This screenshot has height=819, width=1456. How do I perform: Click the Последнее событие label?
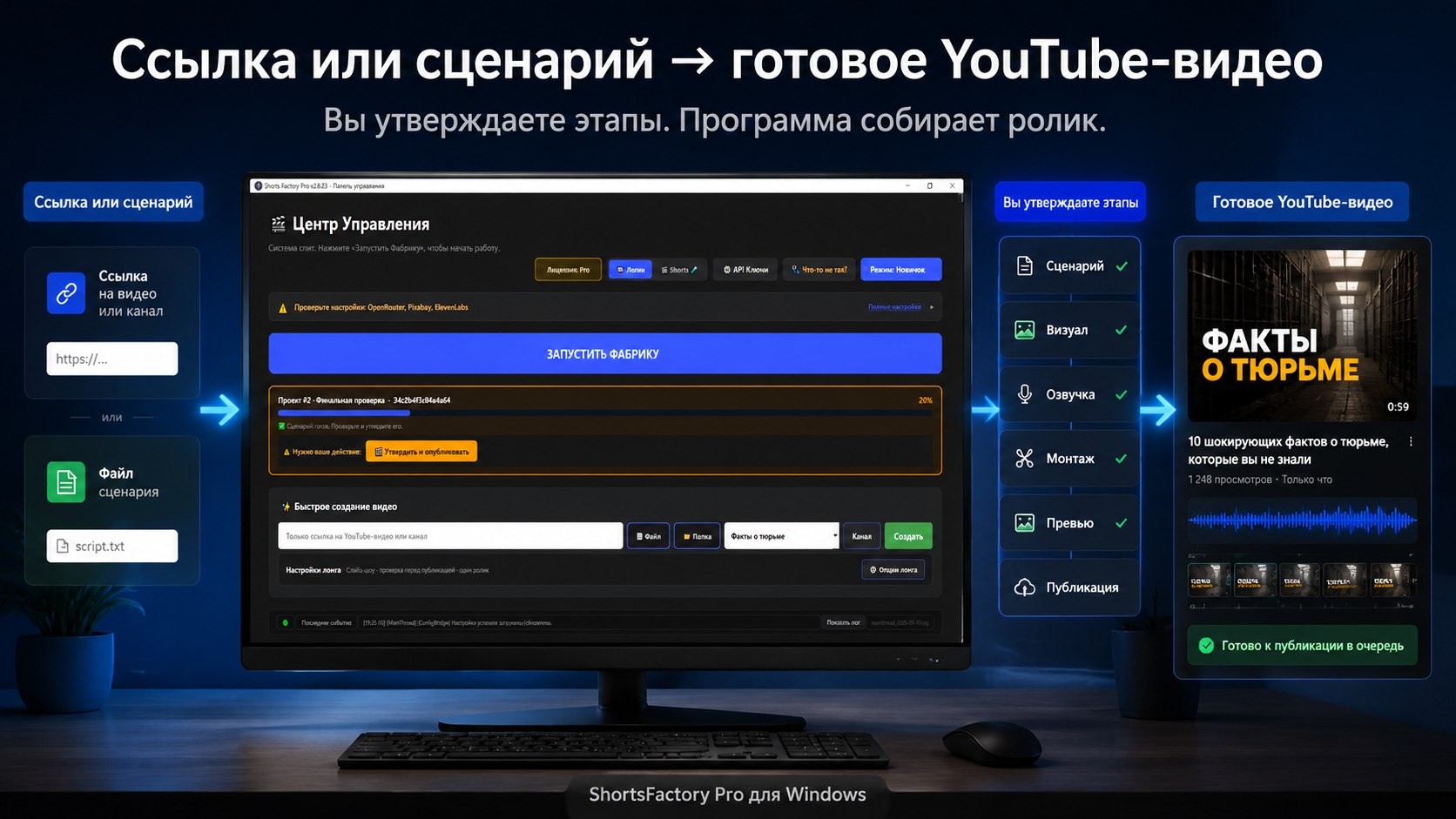[327, 622]
